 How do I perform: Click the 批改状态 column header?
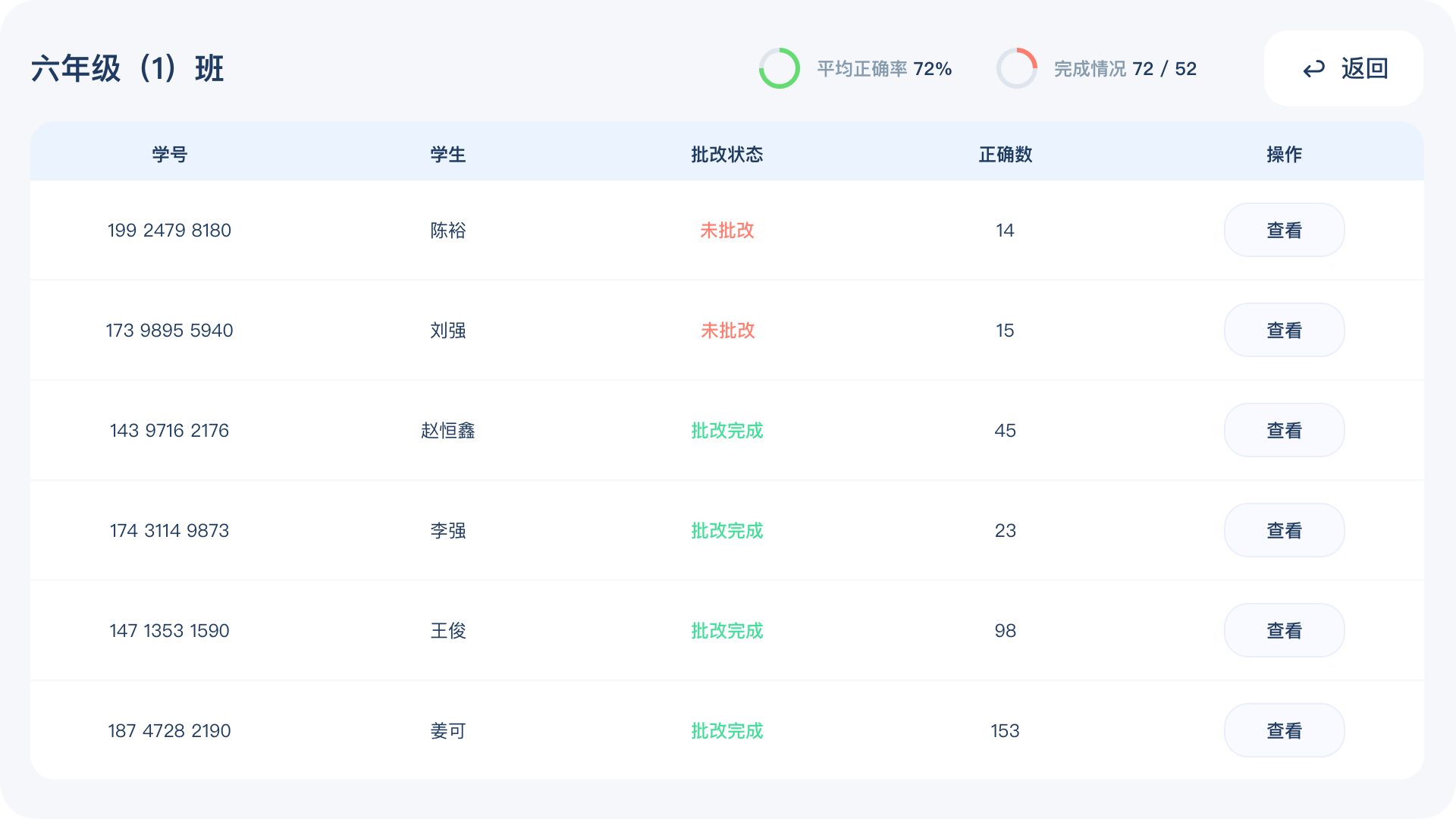click(726, 155)
